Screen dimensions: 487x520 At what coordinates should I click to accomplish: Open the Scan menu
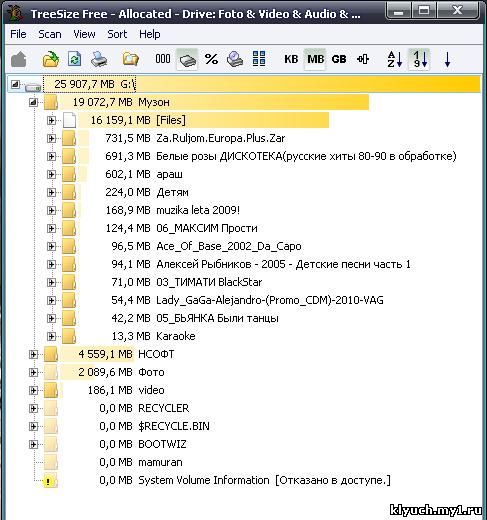50,34
